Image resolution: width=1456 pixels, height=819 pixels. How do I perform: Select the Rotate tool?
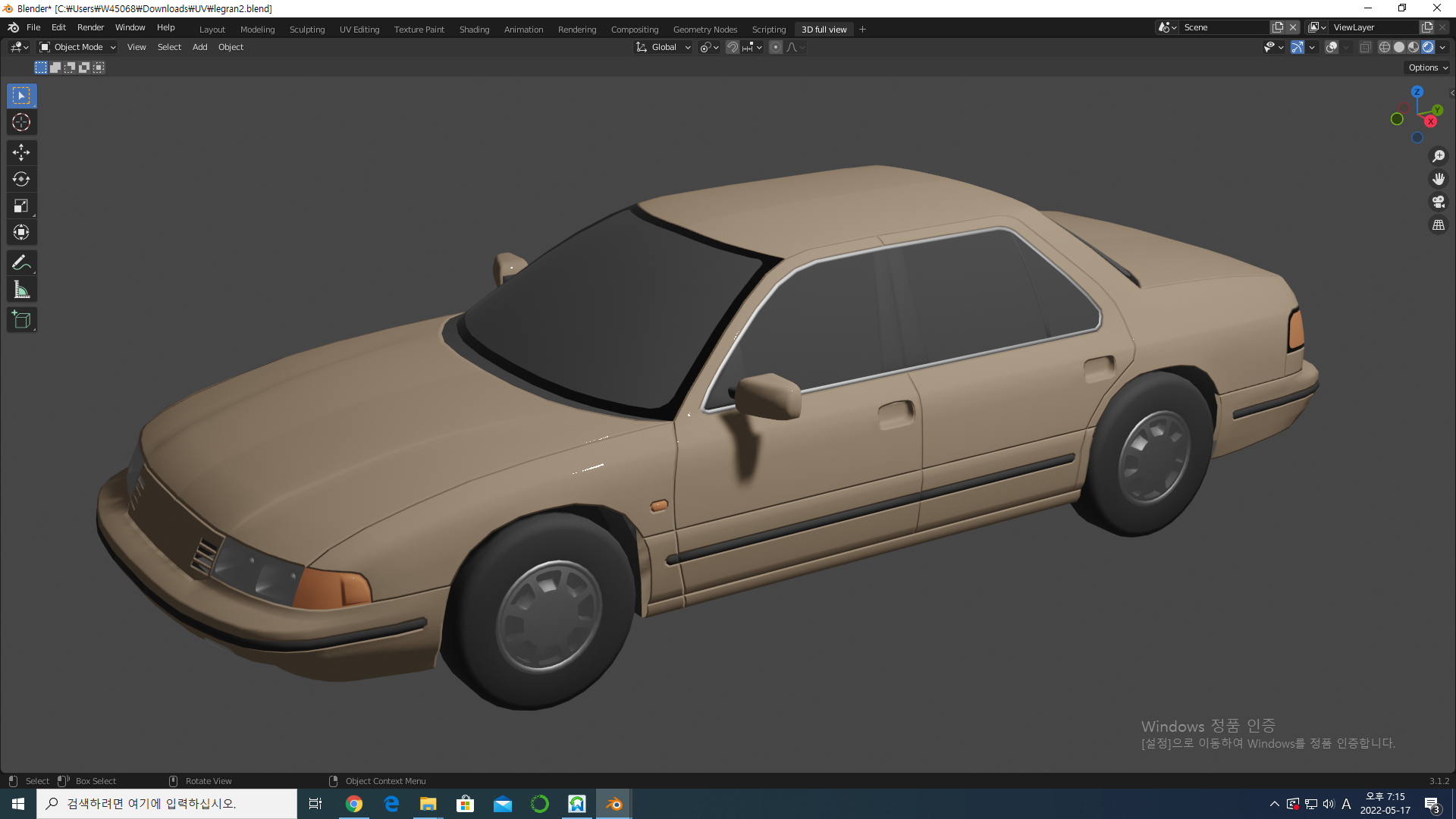pos(21,179)
